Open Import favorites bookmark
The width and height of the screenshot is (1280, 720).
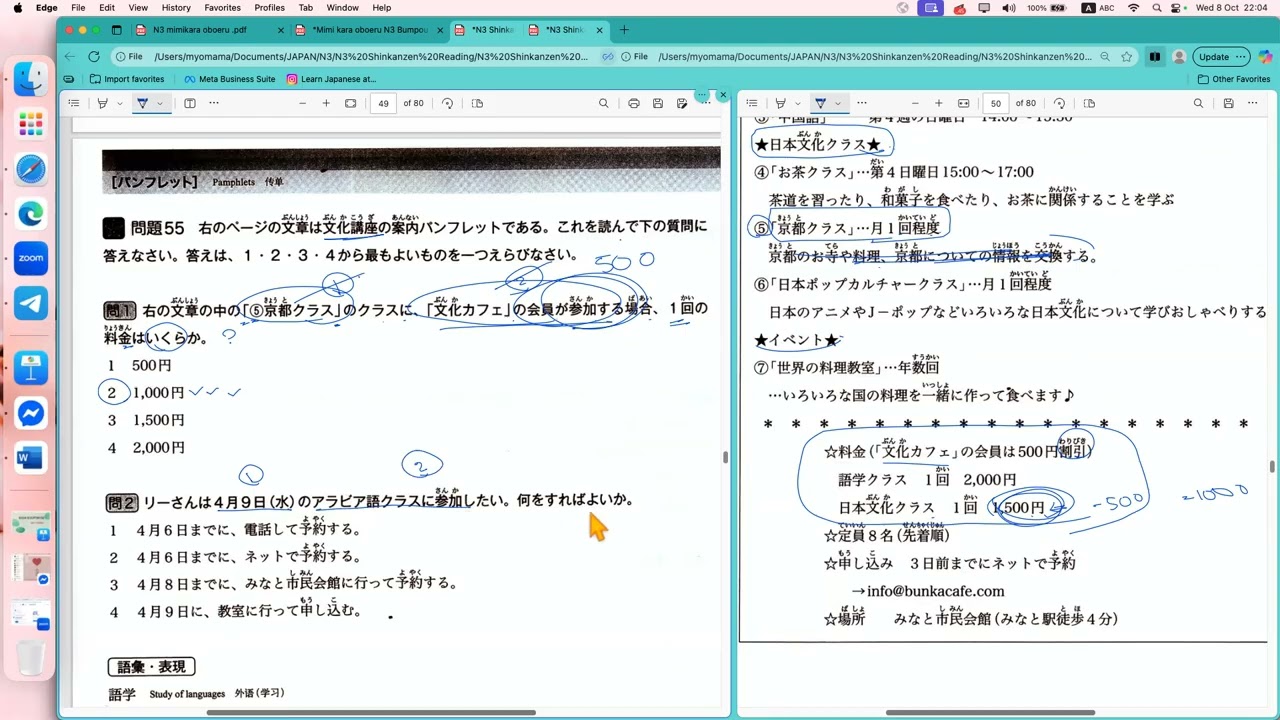click(127, 79)
